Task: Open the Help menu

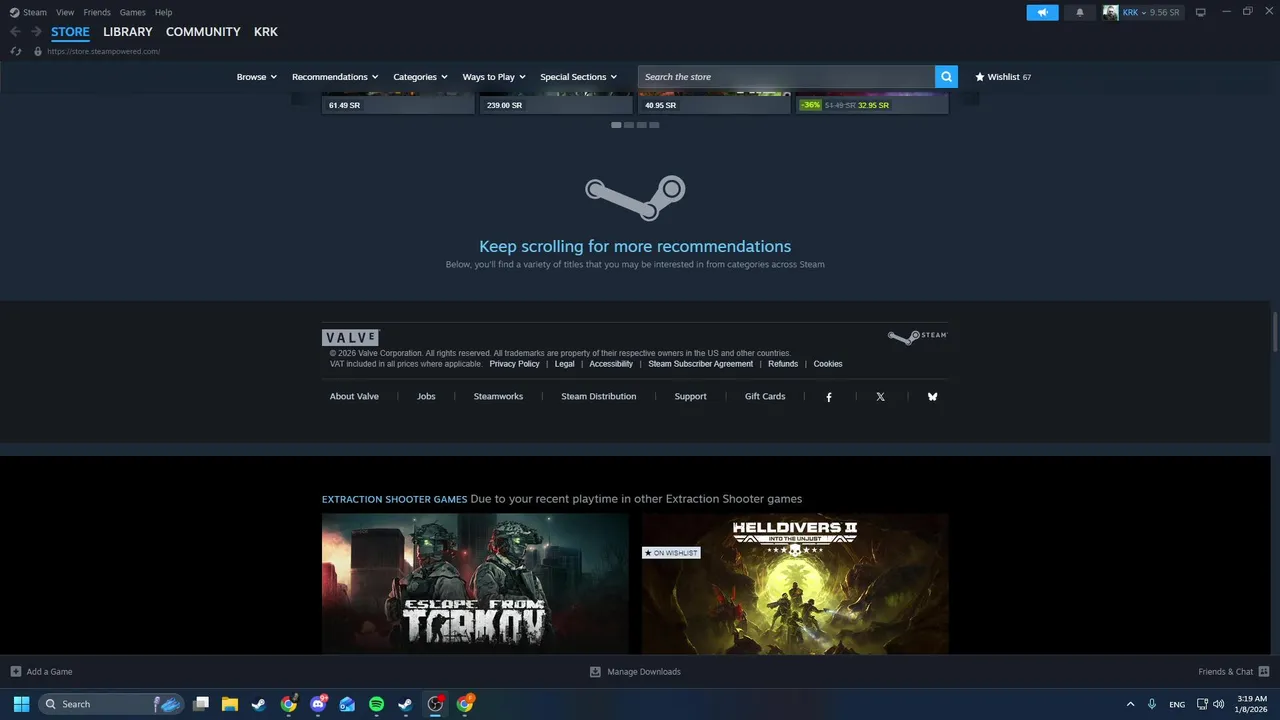Action: pos(164,12)
